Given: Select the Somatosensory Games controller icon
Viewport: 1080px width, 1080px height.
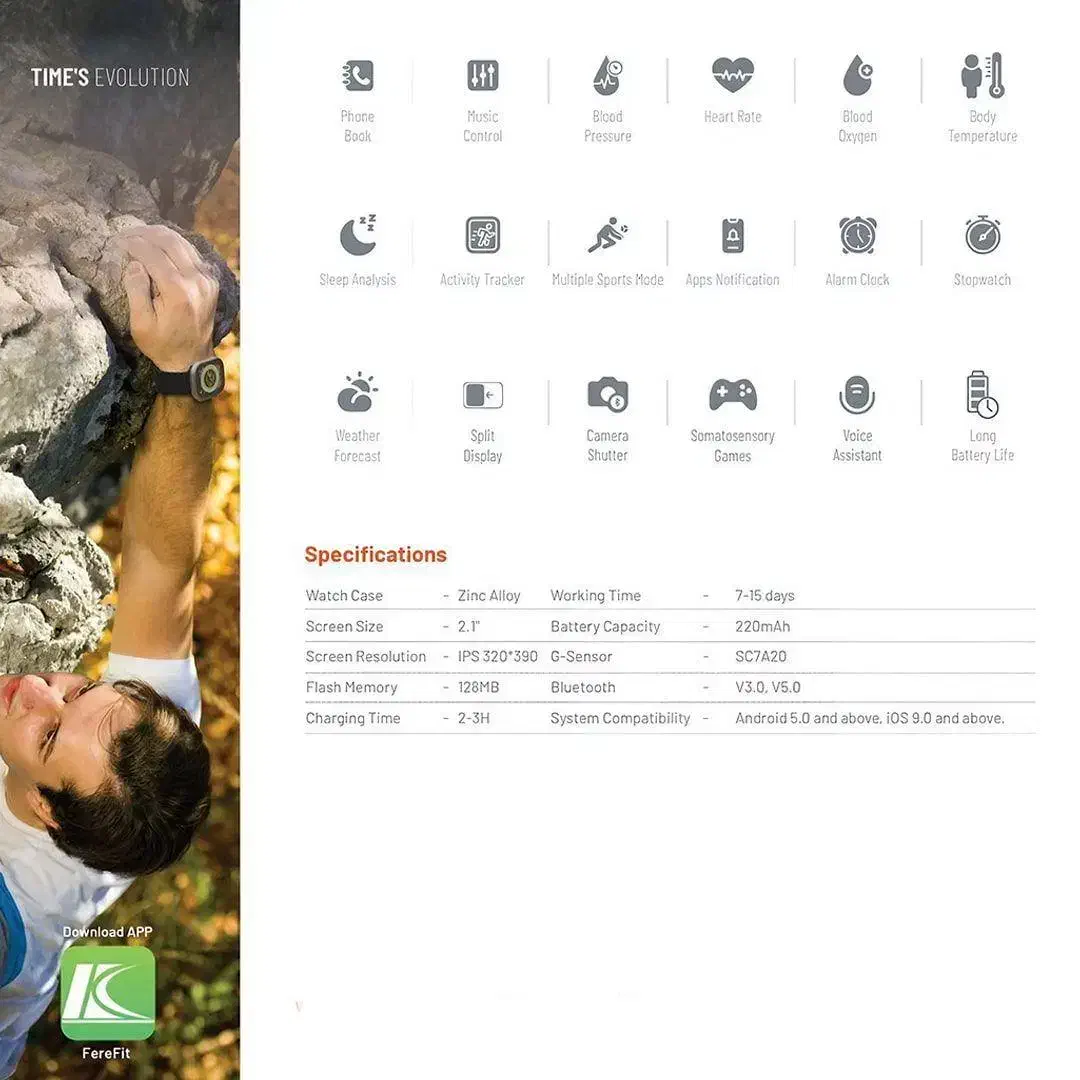Looking at the screenshot, I should coord(732,395).
